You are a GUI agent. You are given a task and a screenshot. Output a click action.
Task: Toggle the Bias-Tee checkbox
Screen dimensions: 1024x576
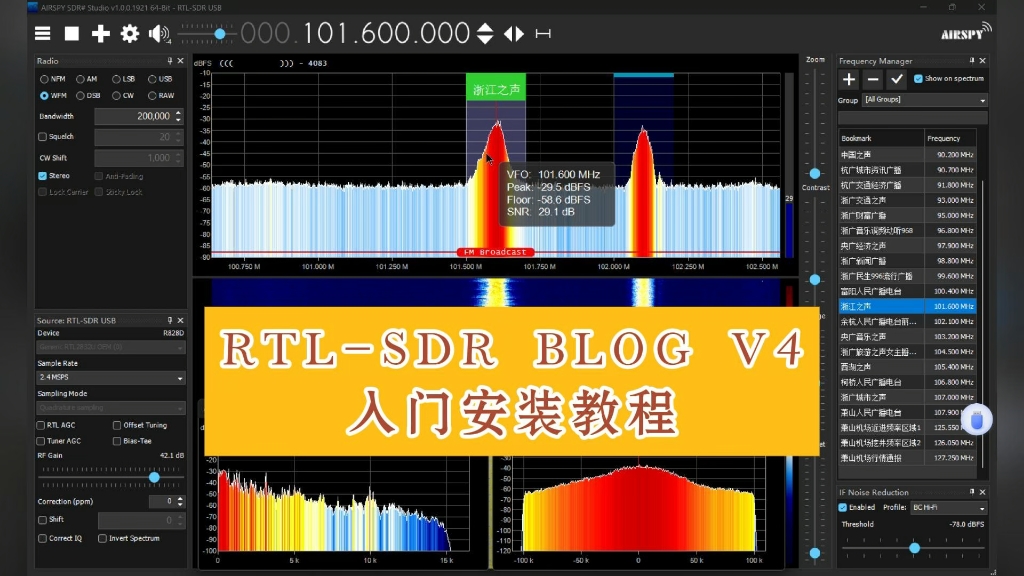tap(117, 441)
